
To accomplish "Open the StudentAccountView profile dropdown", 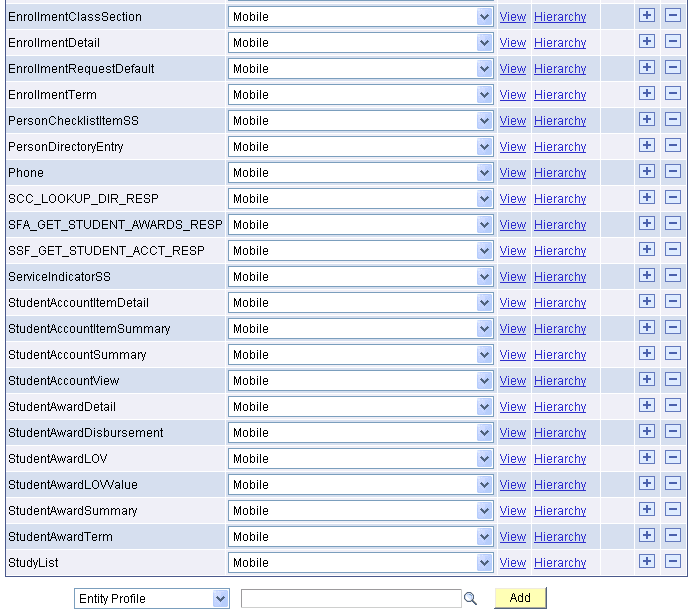I will (x=361, y=381).
